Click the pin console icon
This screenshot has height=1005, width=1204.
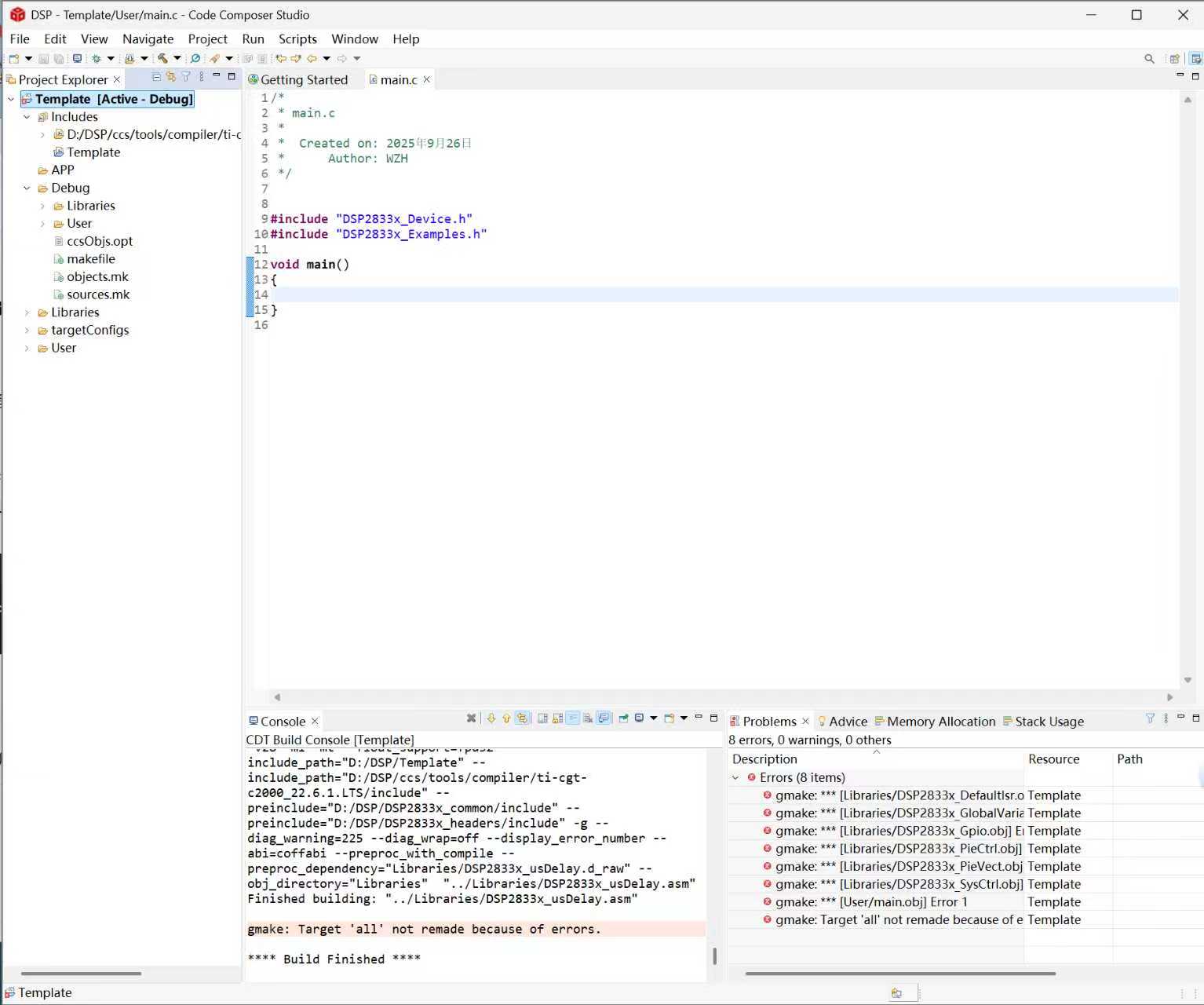tap(623, 718)
